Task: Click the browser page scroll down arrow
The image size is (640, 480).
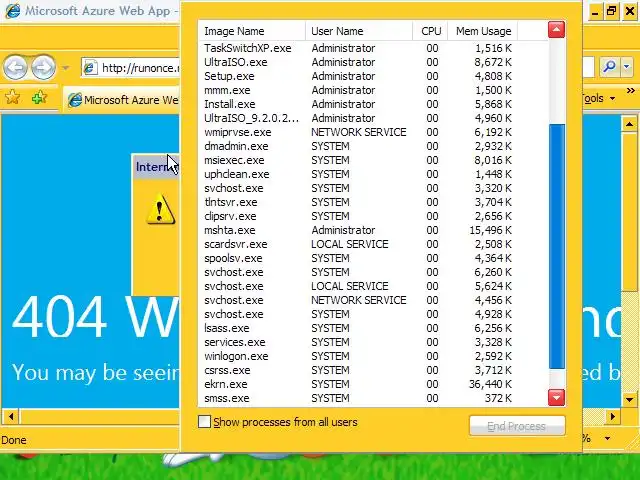Action: 629,400
